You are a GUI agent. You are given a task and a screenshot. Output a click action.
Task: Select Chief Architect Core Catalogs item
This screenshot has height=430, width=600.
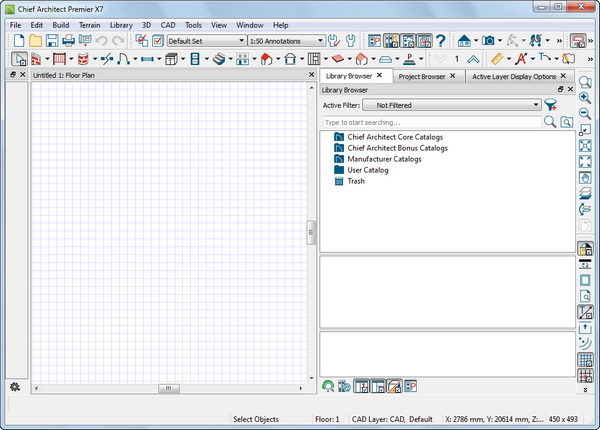click(x=395, y=136)
